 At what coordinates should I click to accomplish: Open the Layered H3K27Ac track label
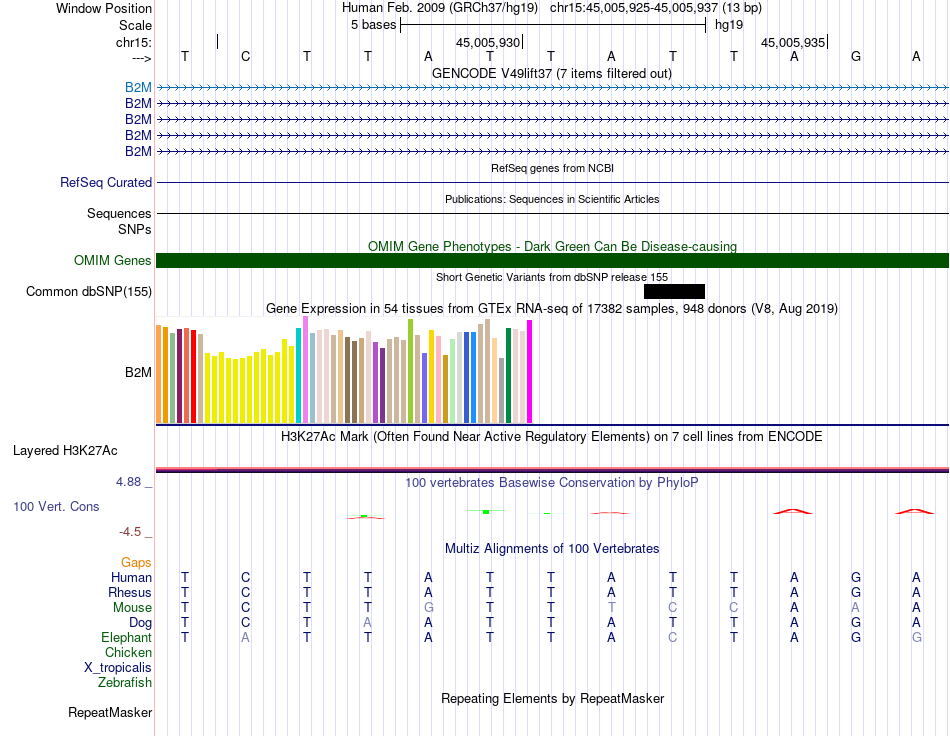point(65,451)
